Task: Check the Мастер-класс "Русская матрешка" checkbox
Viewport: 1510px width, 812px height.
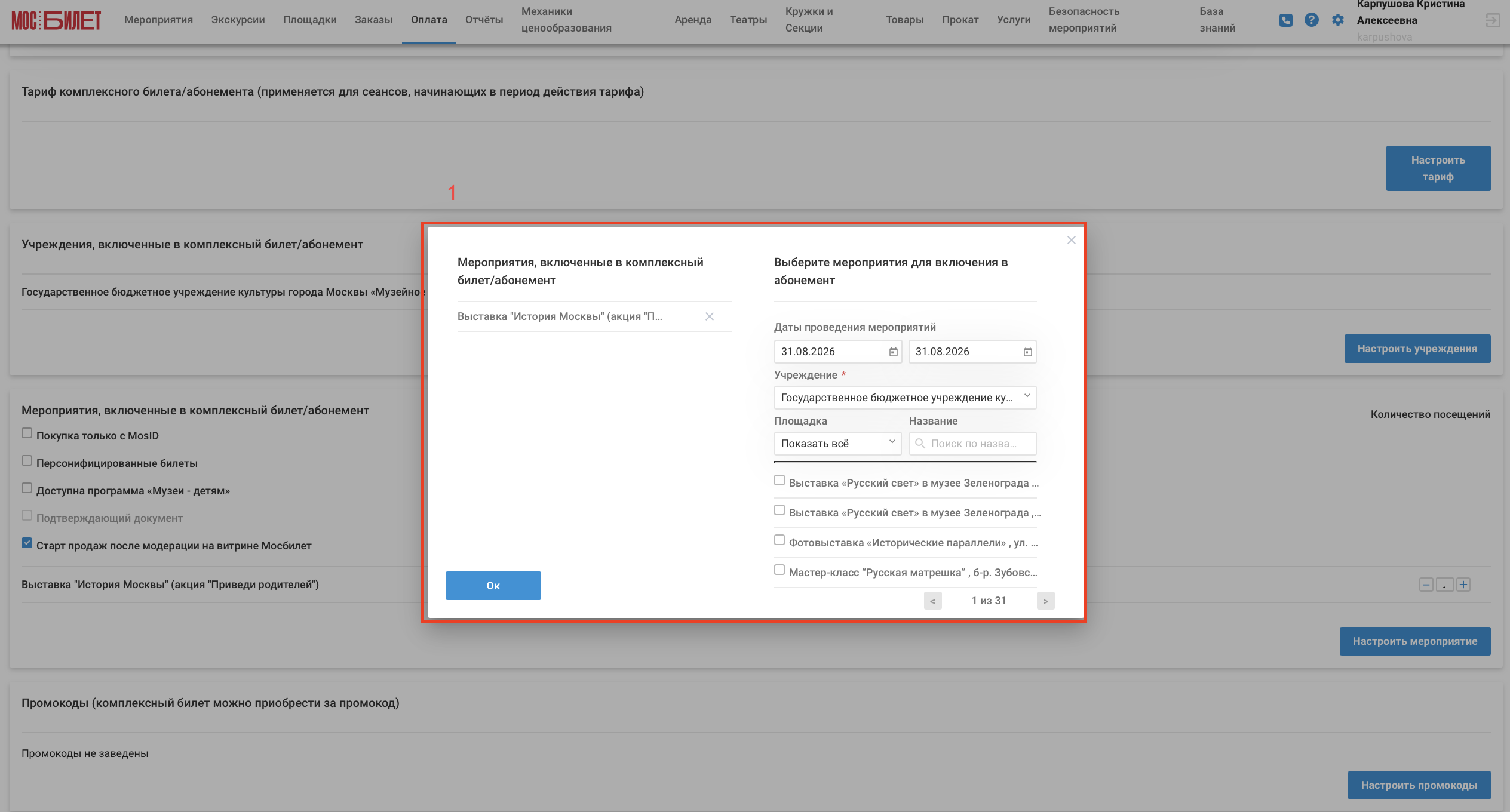Action: [779, 570]
